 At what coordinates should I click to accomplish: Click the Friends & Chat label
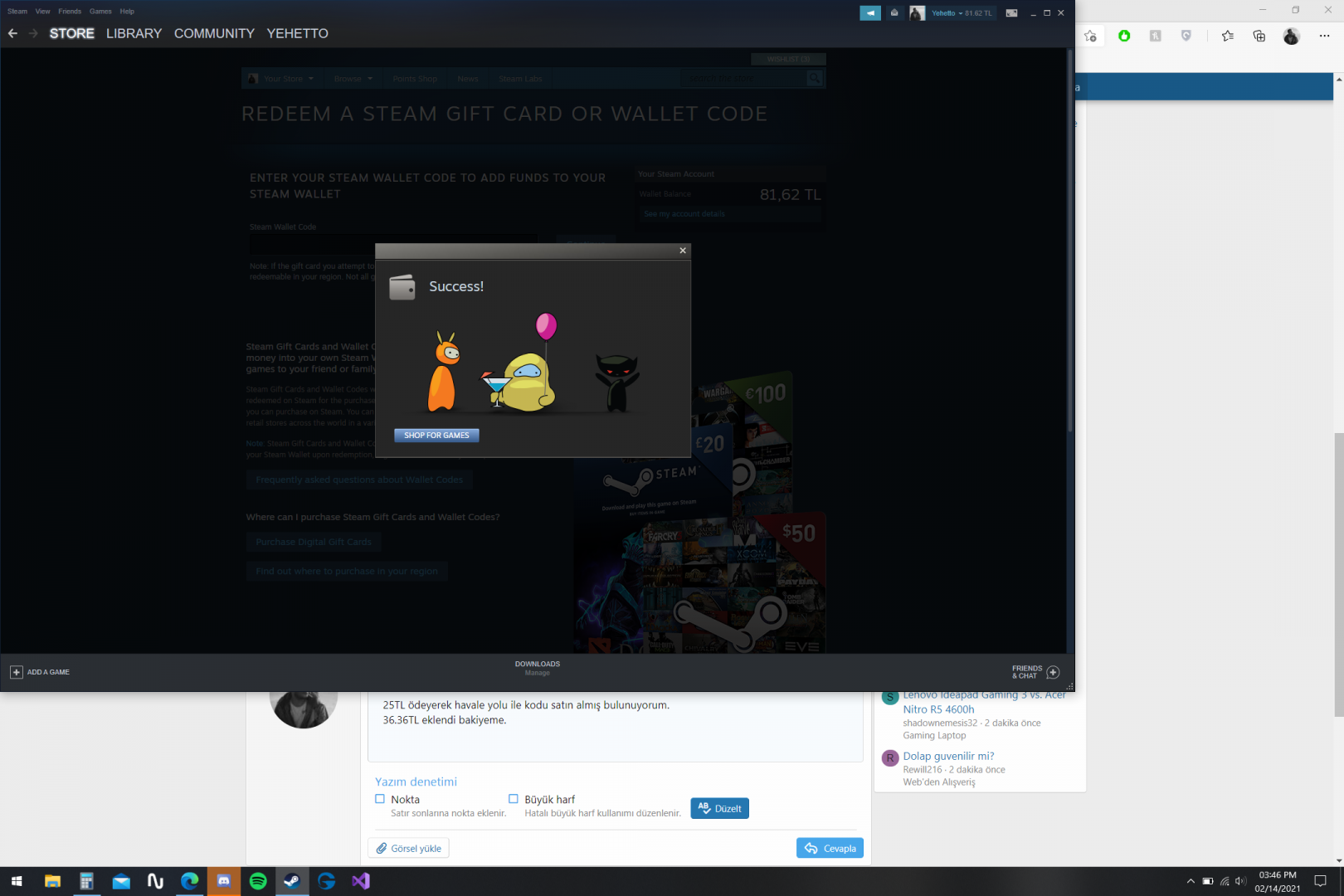[1027, 672]
